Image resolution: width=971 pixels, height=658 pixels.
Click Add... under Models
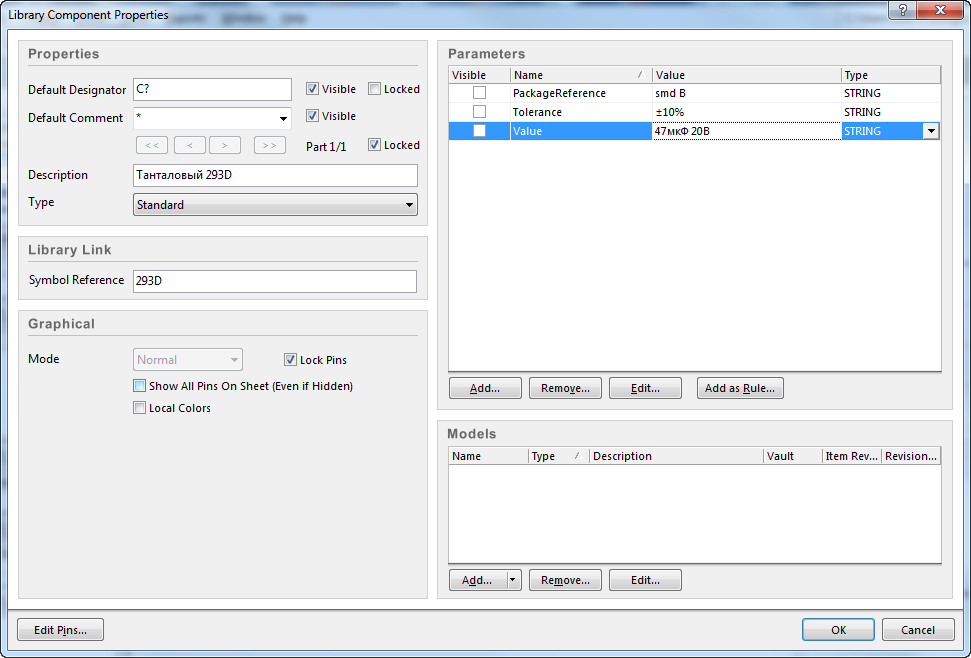pyautogui.click(x=477, y=580)
